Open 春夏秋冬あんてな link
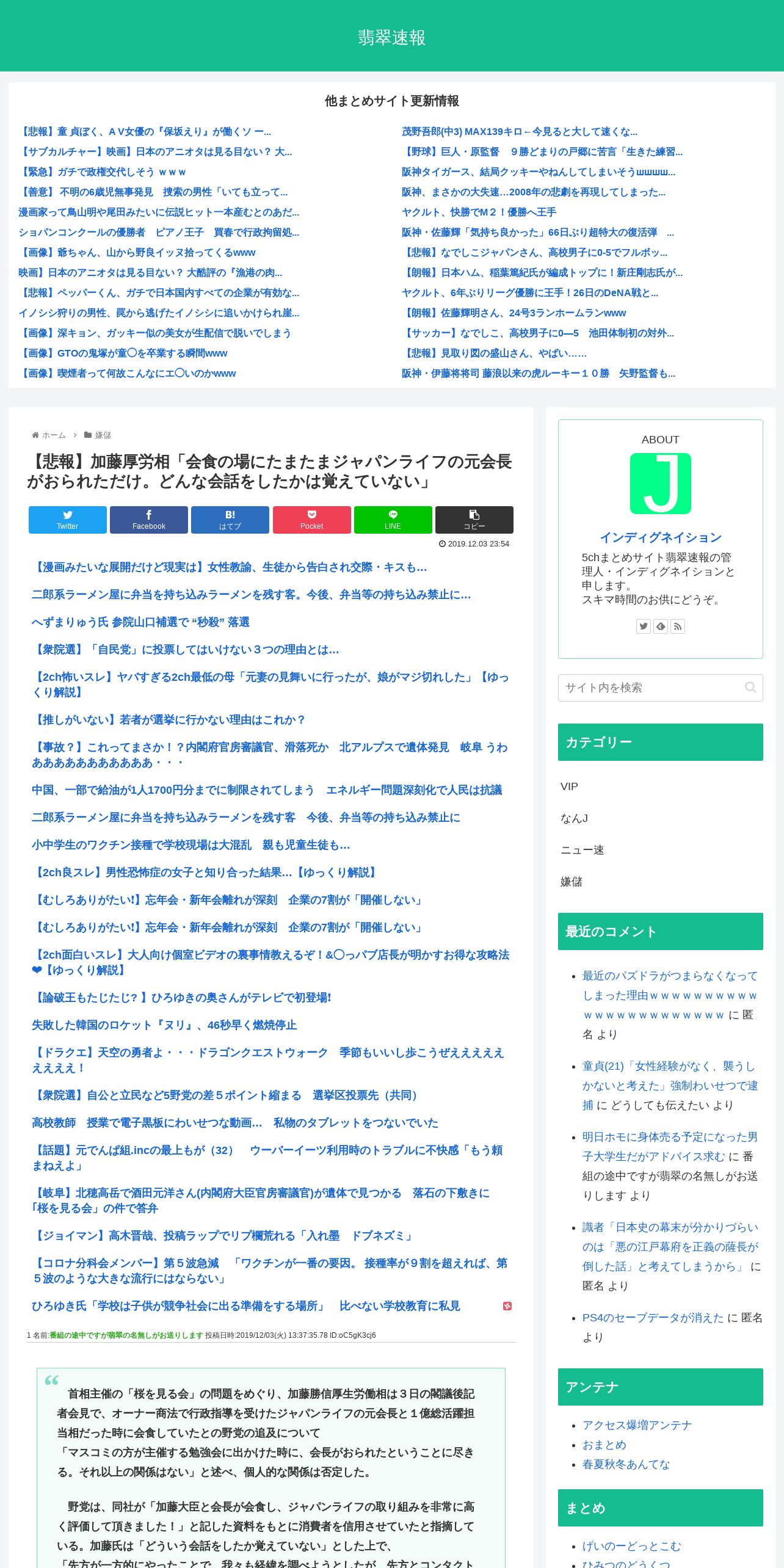Screen dimensions: 784x1568 (x=626, y=1464)
